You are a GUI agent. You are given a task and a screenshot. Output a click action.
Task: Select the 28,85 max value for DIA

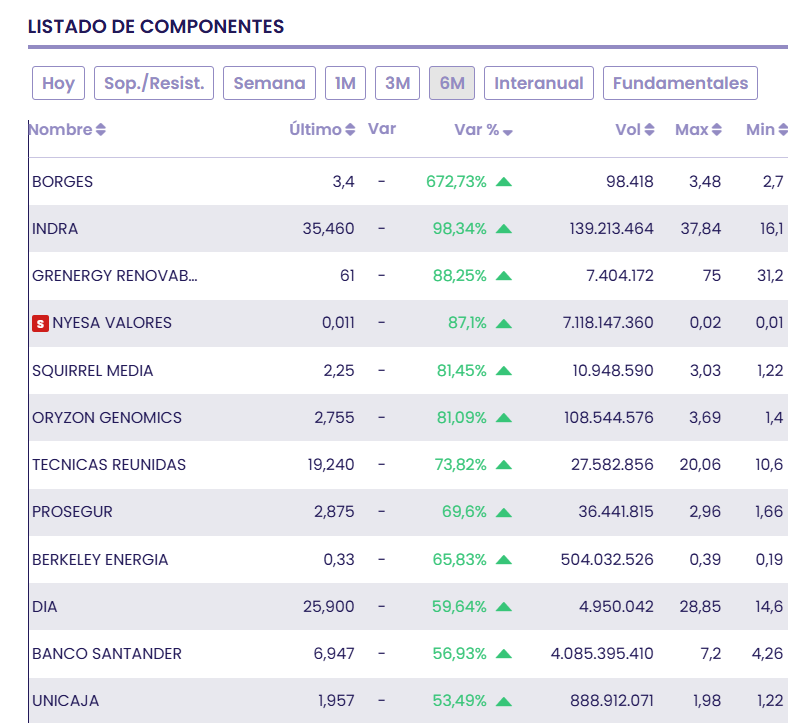click(700, 607)
